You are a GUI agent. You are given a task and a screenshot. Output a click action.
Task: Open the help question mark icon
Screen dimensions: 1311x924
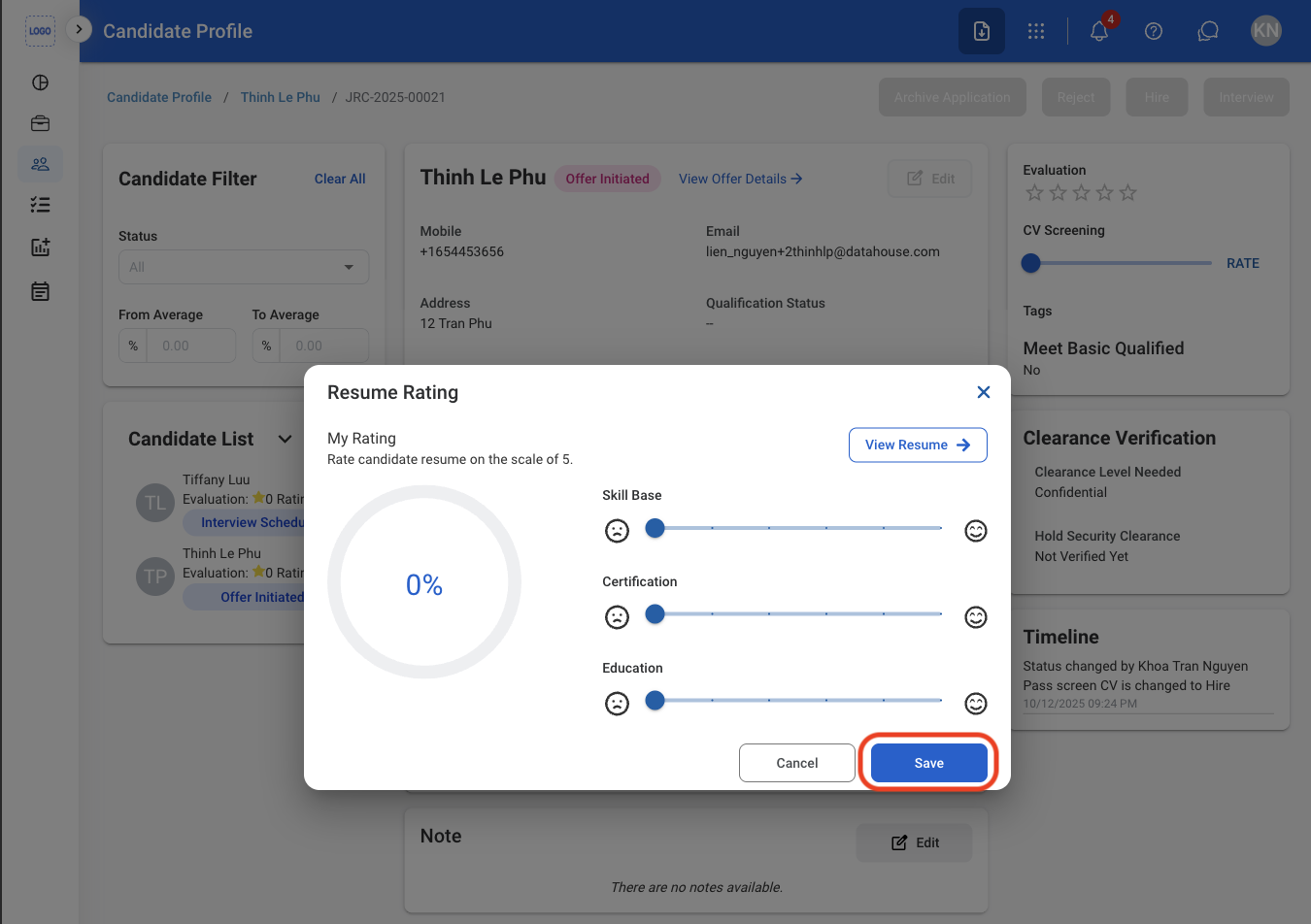1154,31
